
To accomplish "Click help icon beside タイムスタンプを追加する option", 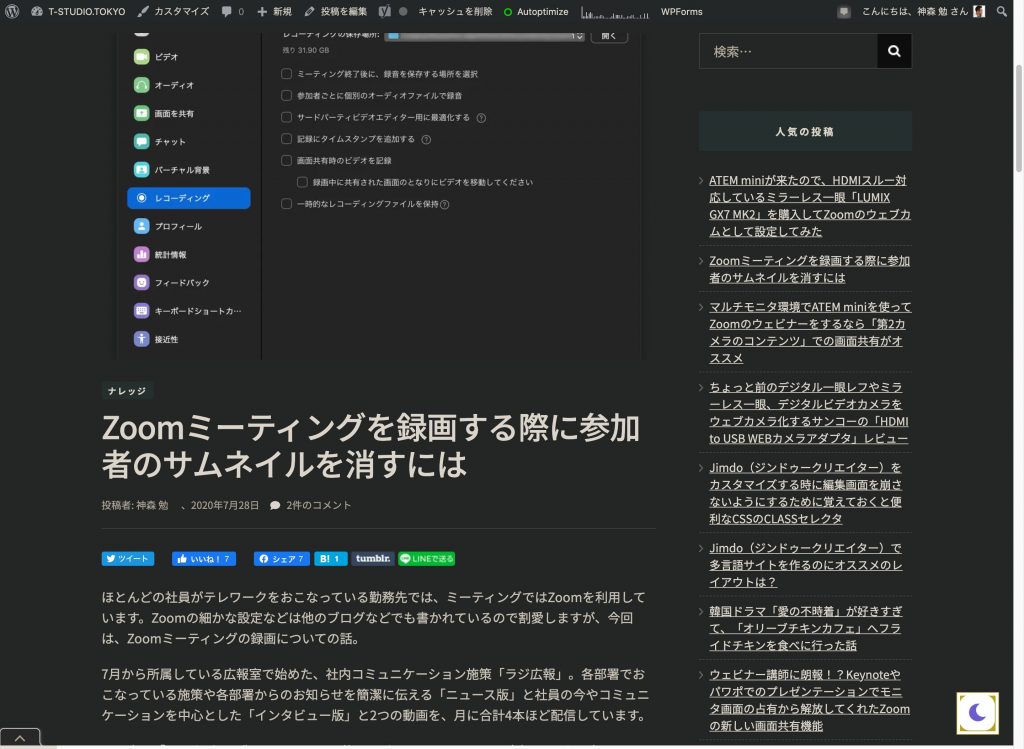I will [426, 140].
